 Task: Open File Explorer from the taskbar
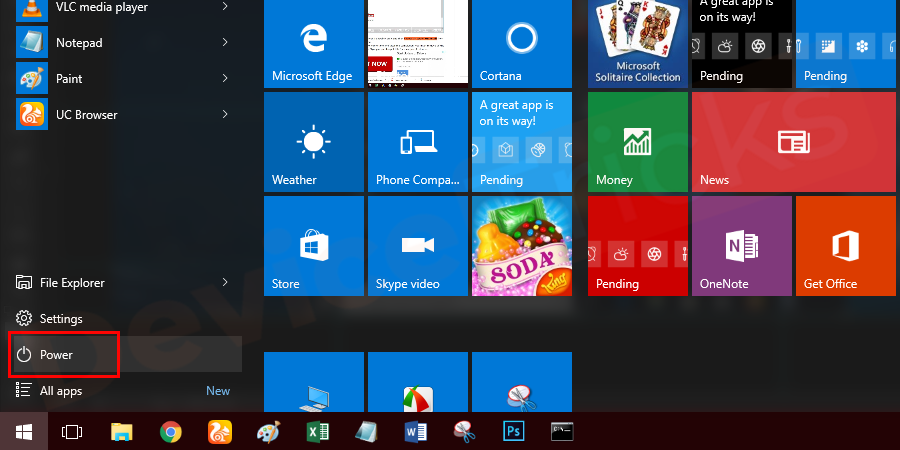pos(122,432)
